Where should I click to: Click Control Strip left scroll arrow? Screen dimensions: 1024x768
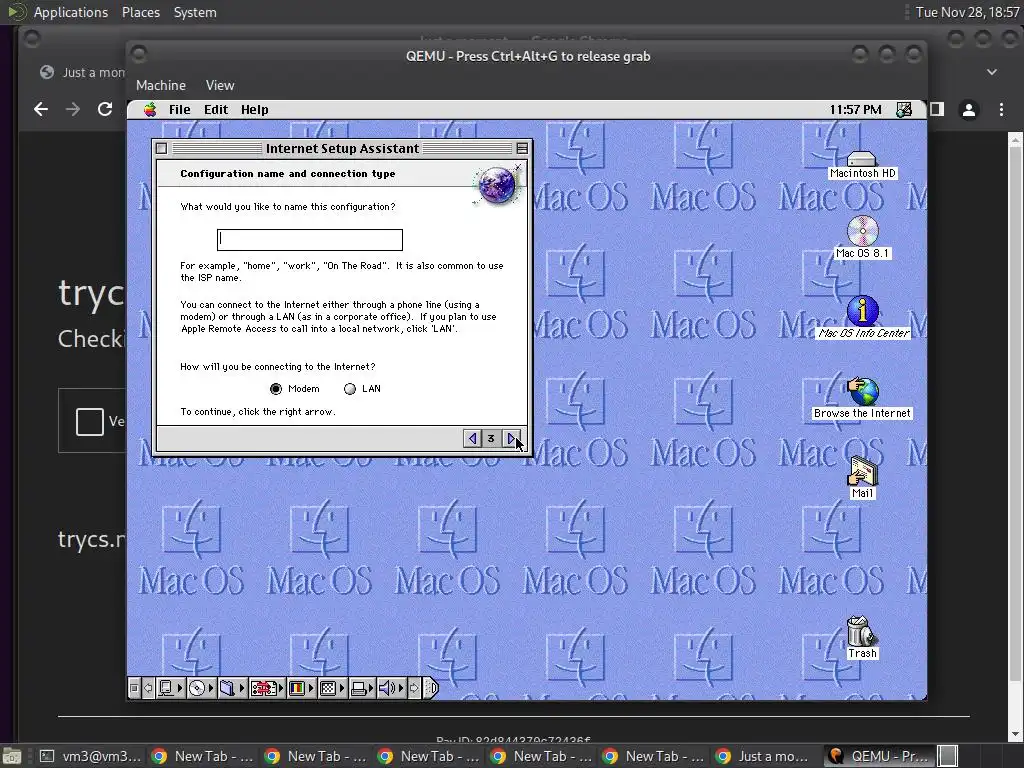(x=148, y=688)
